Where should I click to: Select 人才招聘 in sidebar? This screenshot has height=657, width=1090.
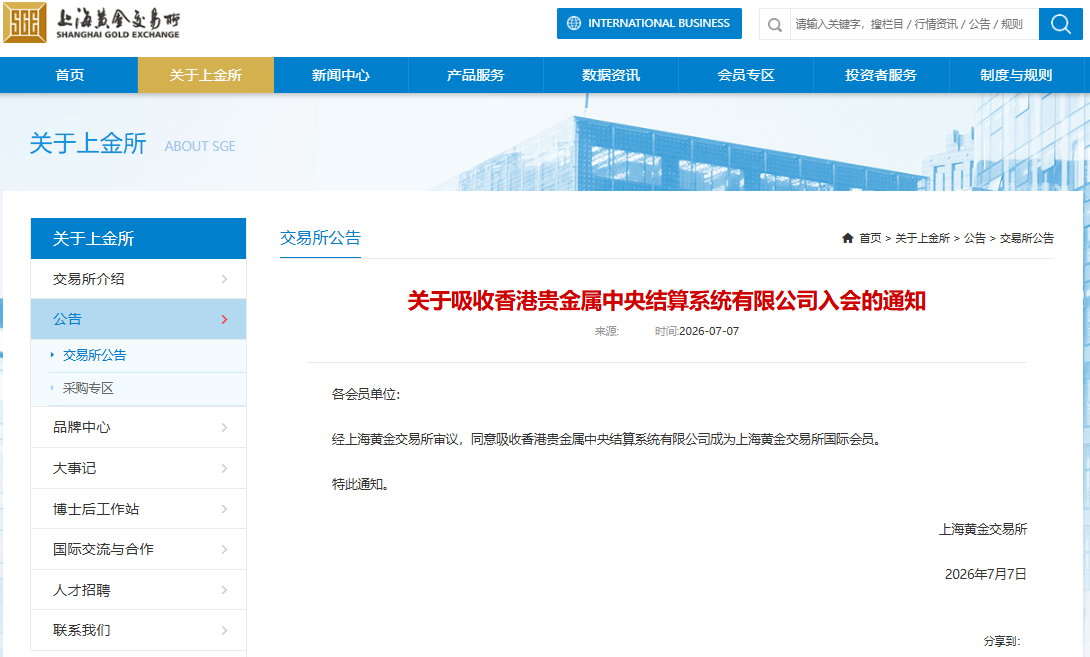(138, 590)
